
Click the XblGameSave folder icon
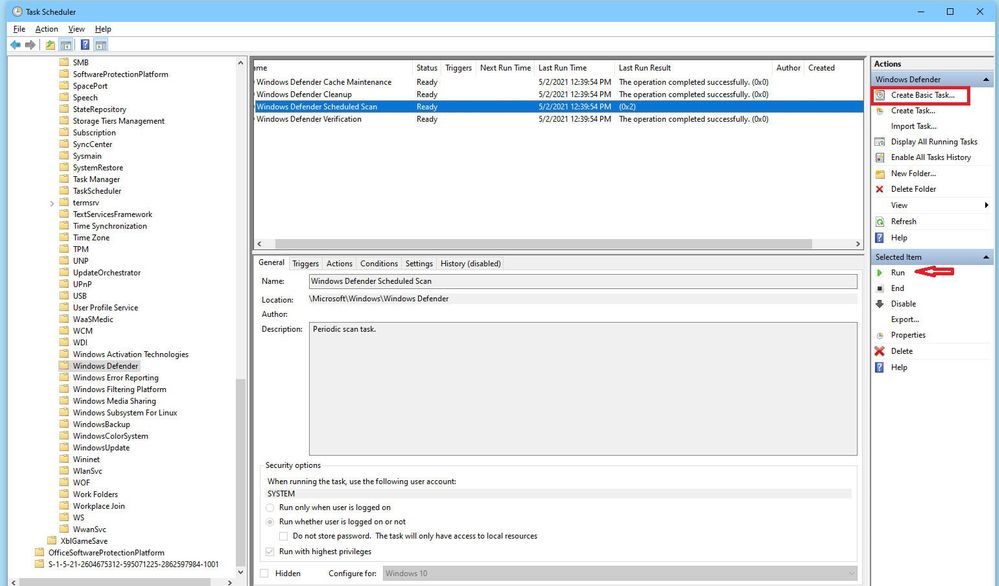[52, 541]
